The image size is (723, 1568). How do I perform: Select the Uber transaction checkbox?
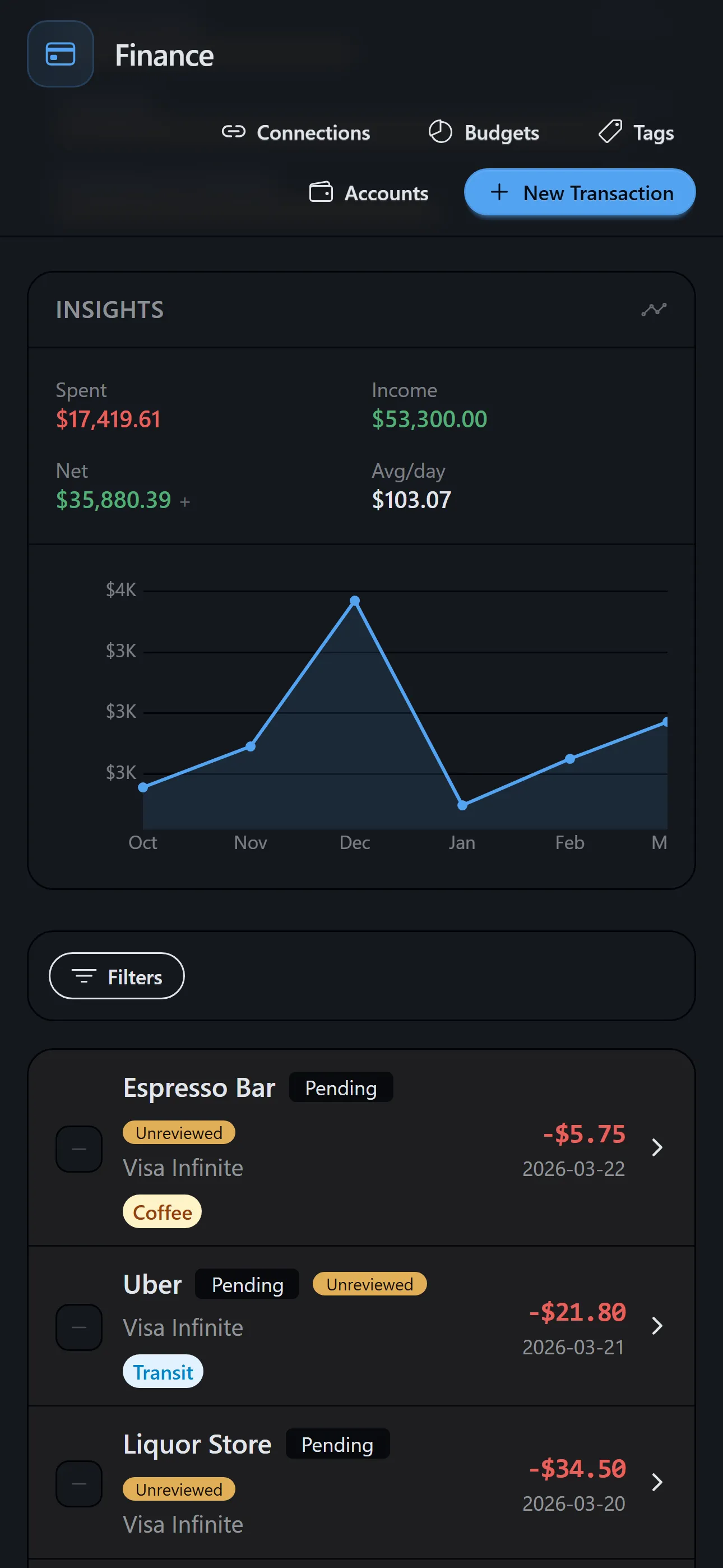pyautogui.click(x=78, y=1327)
